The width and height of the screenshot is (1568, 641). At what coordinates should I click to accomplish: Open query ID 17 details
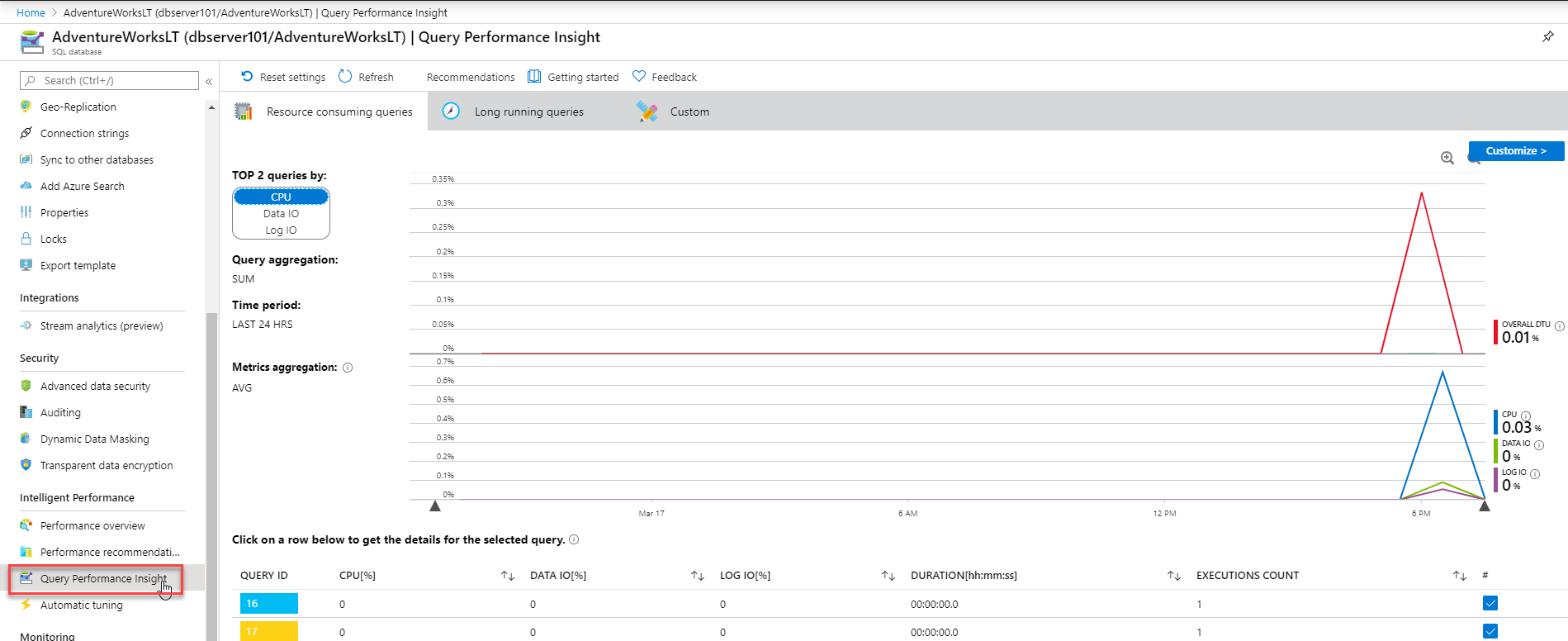[269, 631]
